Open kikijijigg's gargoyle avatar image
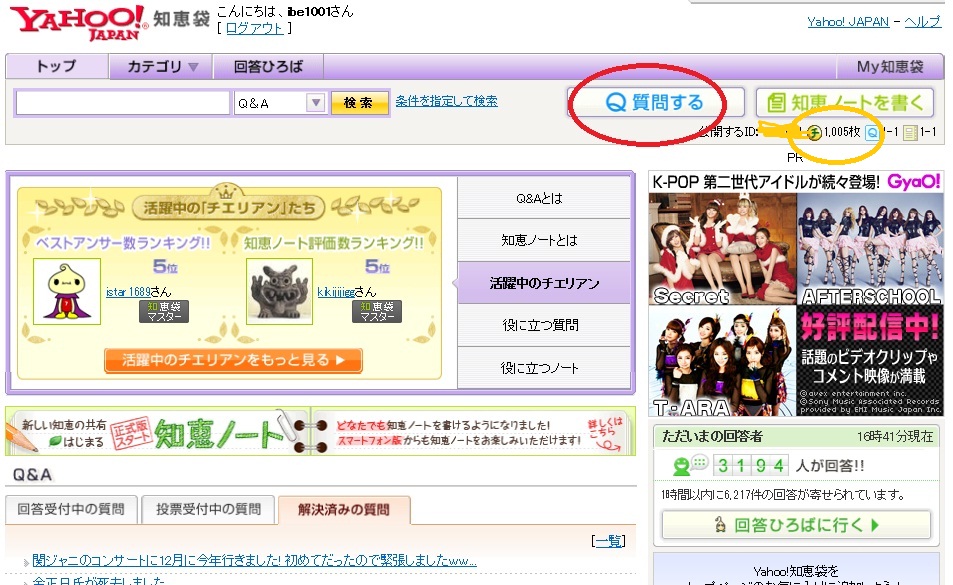This screenshot has height=585, width=953. pos(280,291)
